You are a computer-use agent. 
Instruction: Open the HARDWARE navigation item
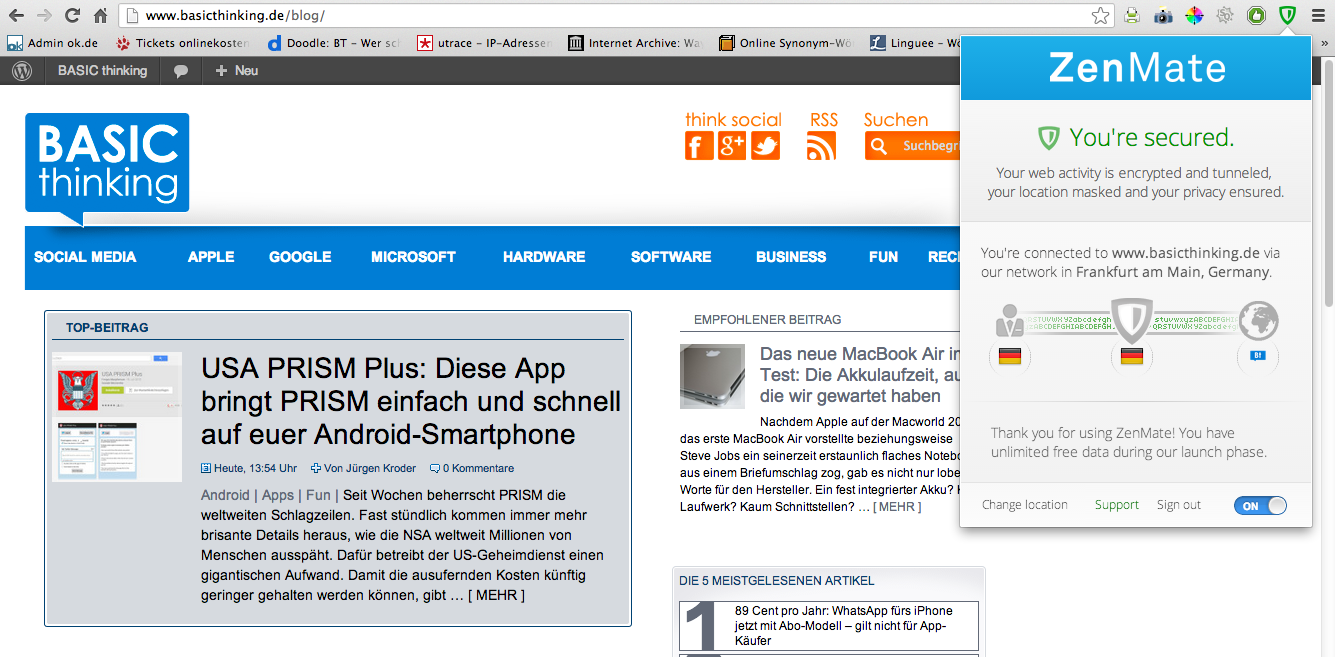544,257
